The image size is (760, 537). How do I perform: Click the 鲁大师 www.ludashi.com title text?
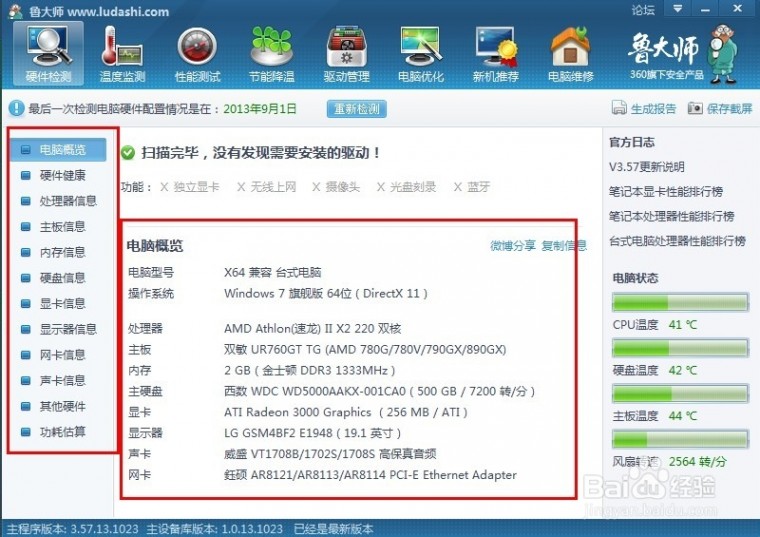(99, 11)
